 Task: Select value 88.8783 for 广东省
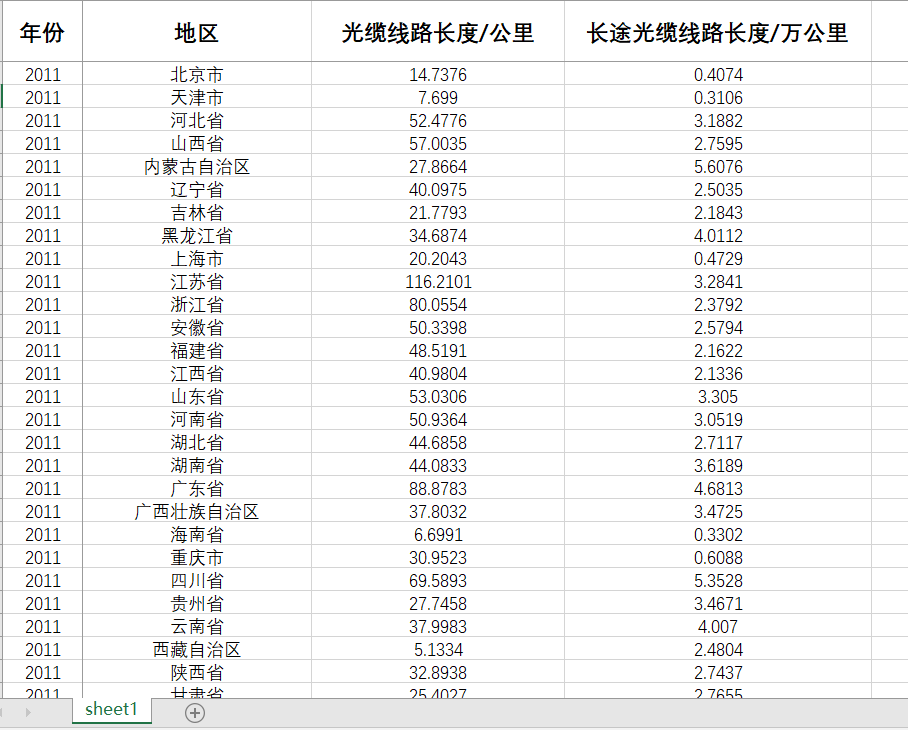click(x=438, y=489)
